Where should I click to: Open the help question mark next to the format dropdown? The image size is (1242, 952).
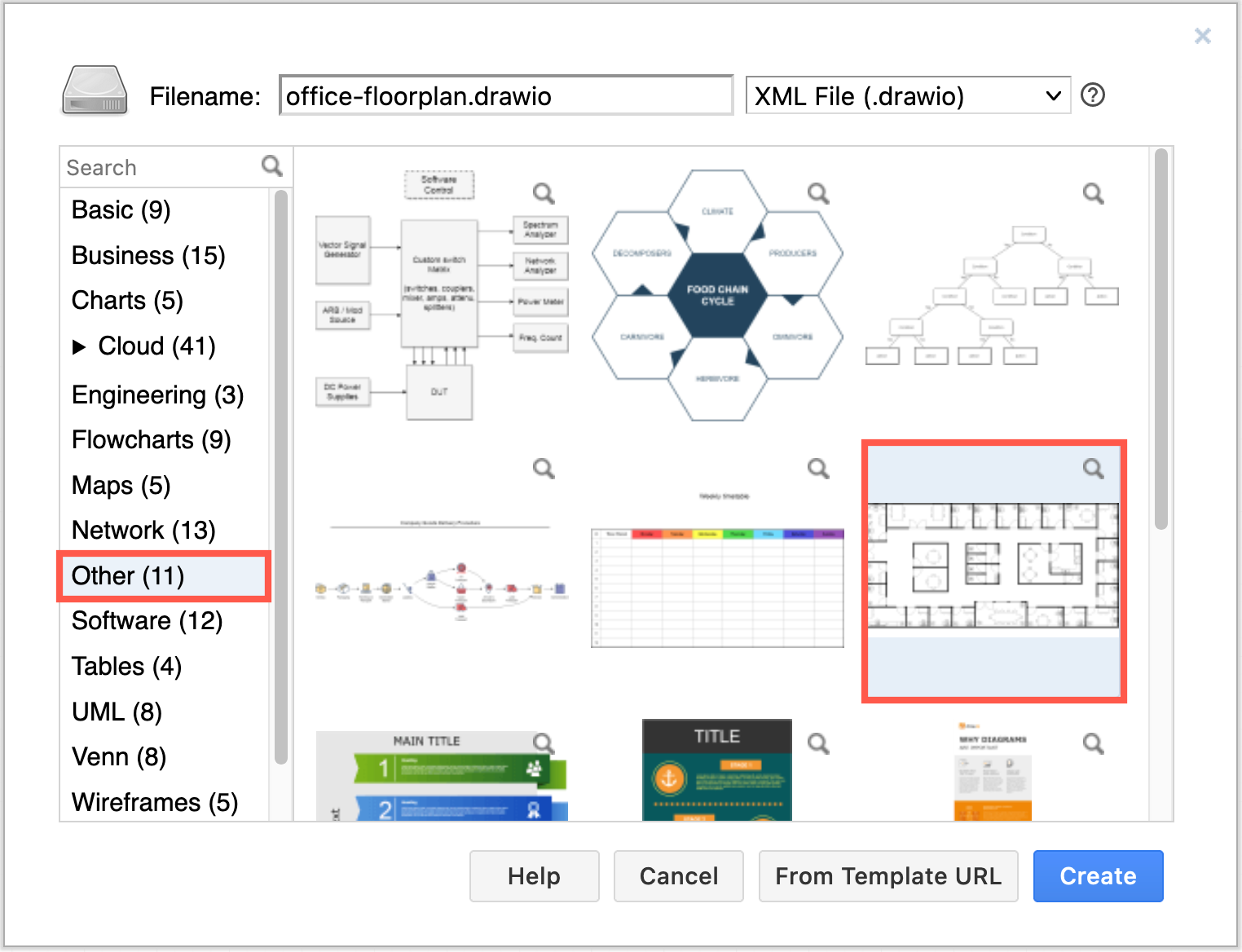point(1092,95)
